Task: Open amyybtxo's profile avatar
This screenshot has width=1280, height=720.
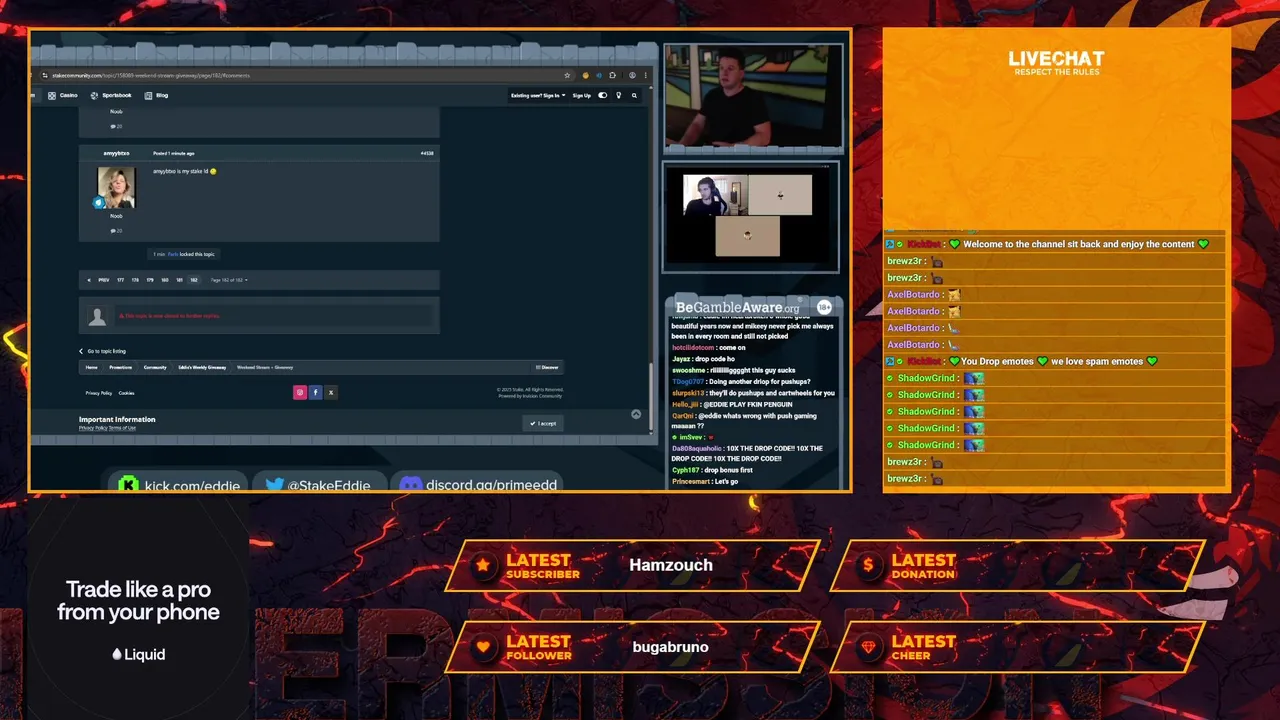Action: pos(116,187)
